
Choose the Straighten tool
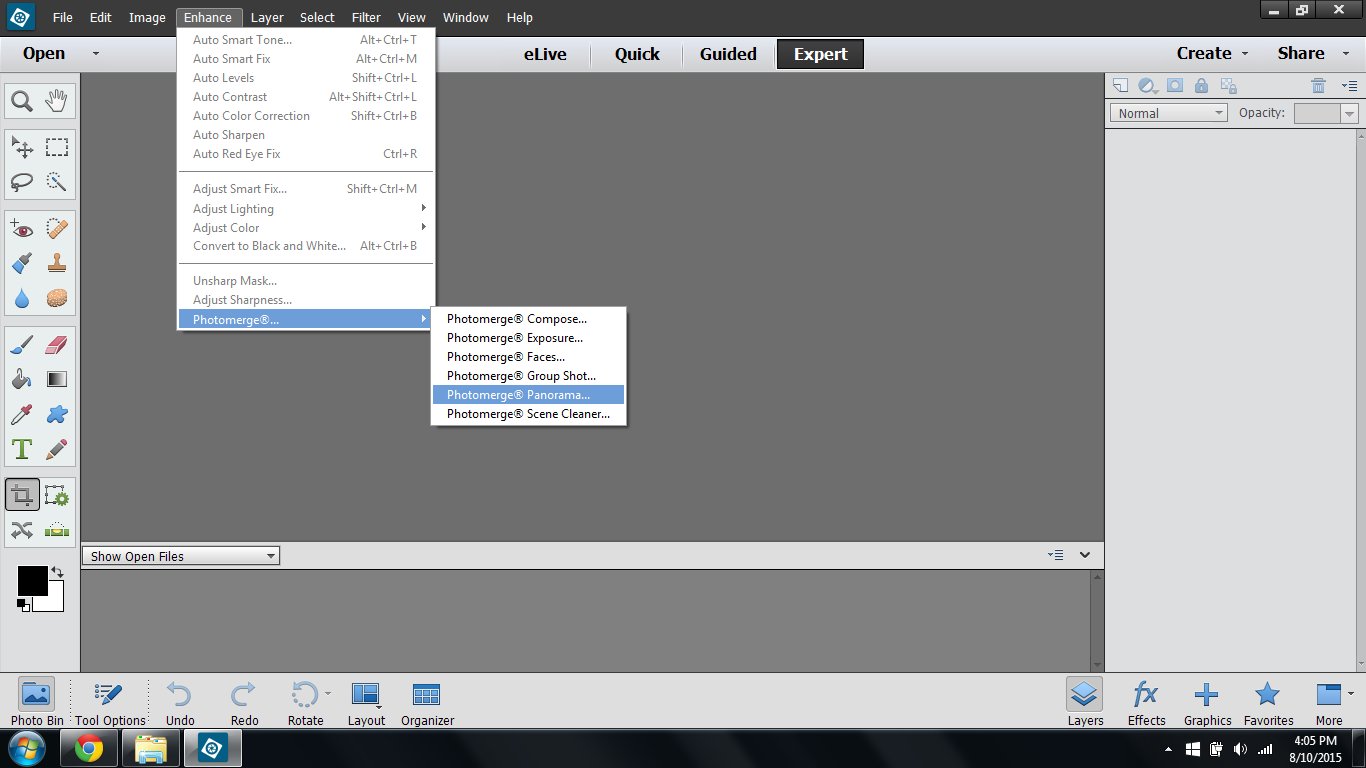[x=57, y=530]
